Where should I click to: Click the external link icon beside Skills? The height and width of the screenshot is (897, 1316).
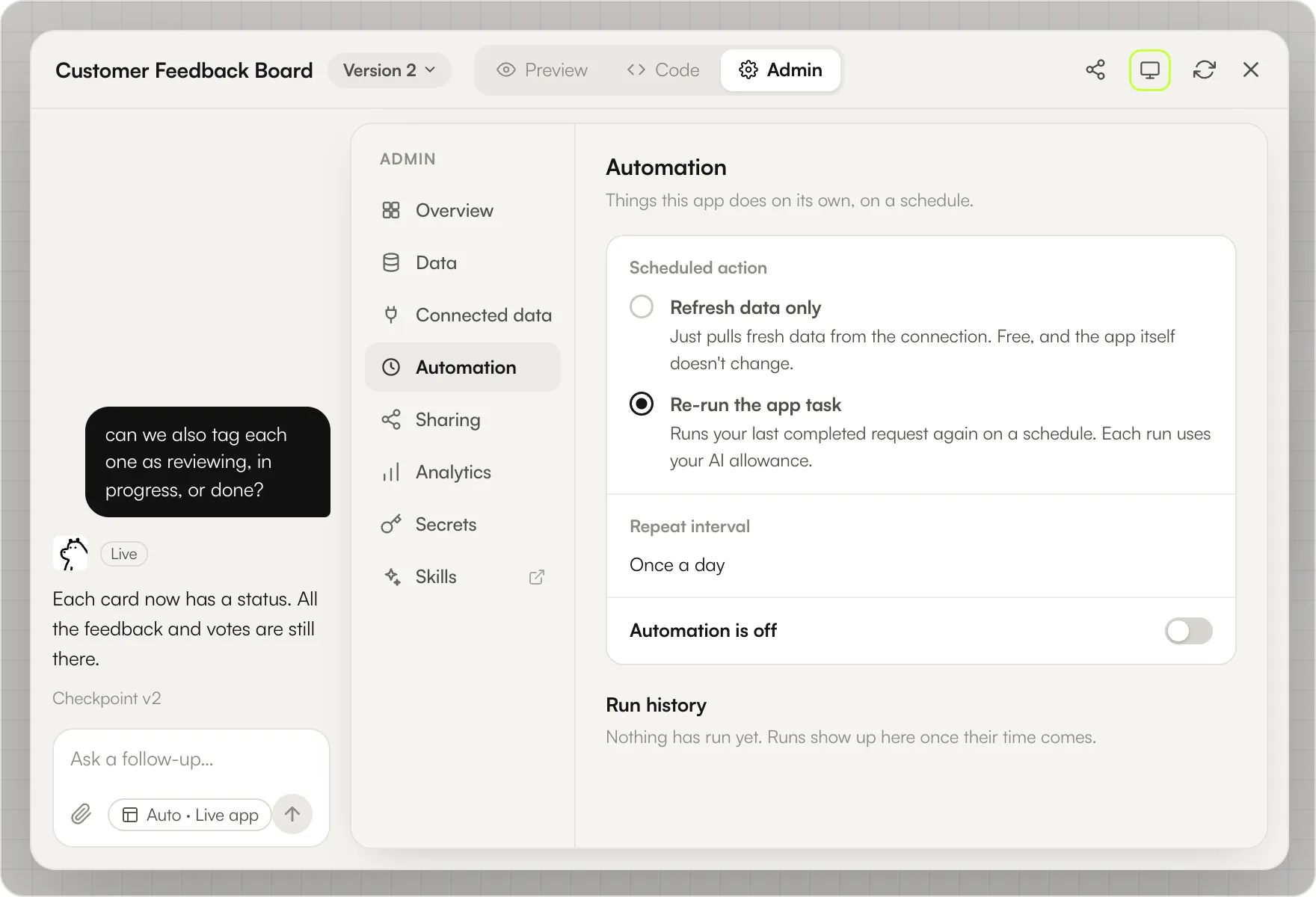pyautogui.click(x=537, y=577)
